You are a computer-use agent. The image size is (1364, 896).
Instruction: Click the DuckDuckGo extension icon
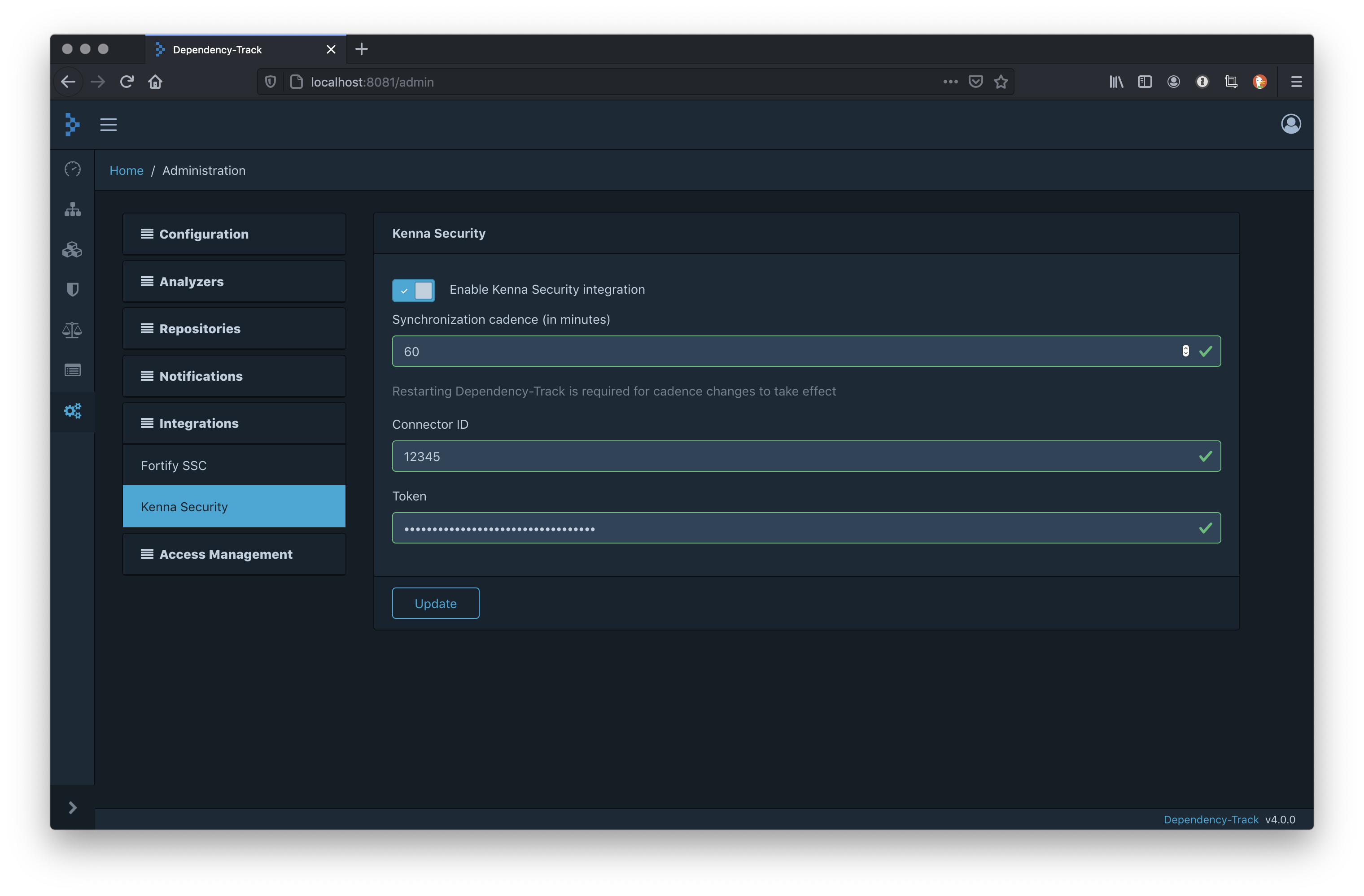(1259, 82)
